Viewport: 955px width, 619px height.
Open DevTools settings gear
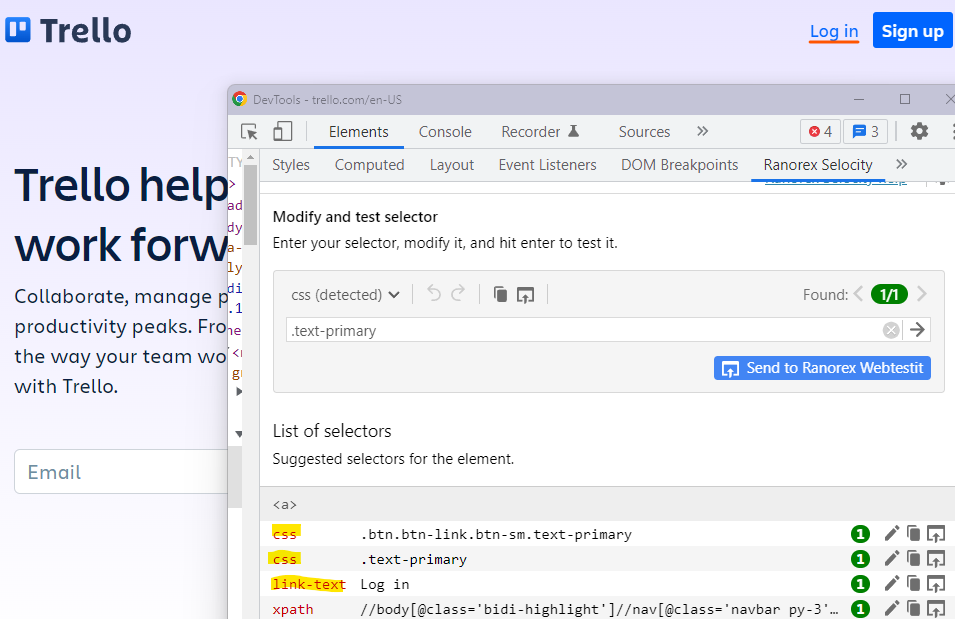[919, 132]
